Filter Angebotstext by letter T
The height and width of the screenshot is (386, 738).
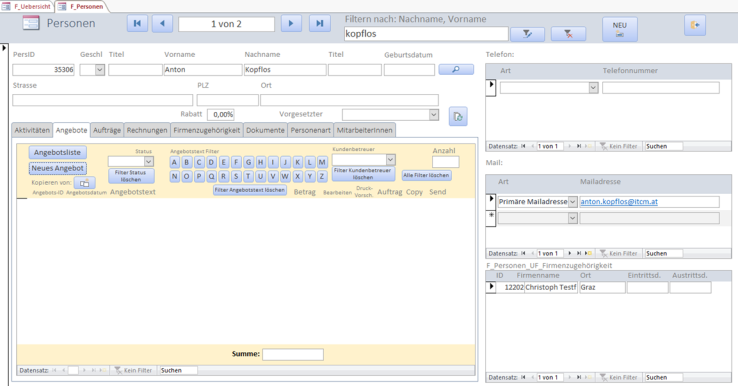coord(249,177)
